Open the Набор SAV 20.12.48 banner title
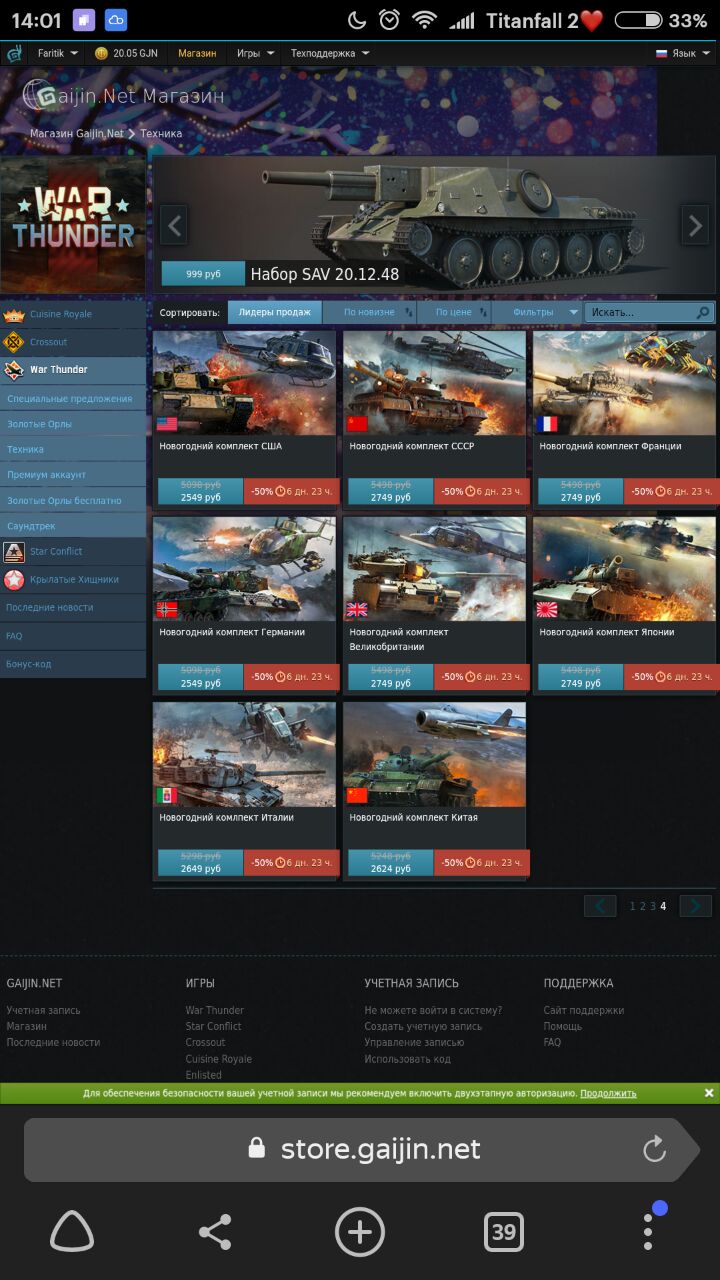Screen dimensions: 720x1280 [x=325, y=274]
